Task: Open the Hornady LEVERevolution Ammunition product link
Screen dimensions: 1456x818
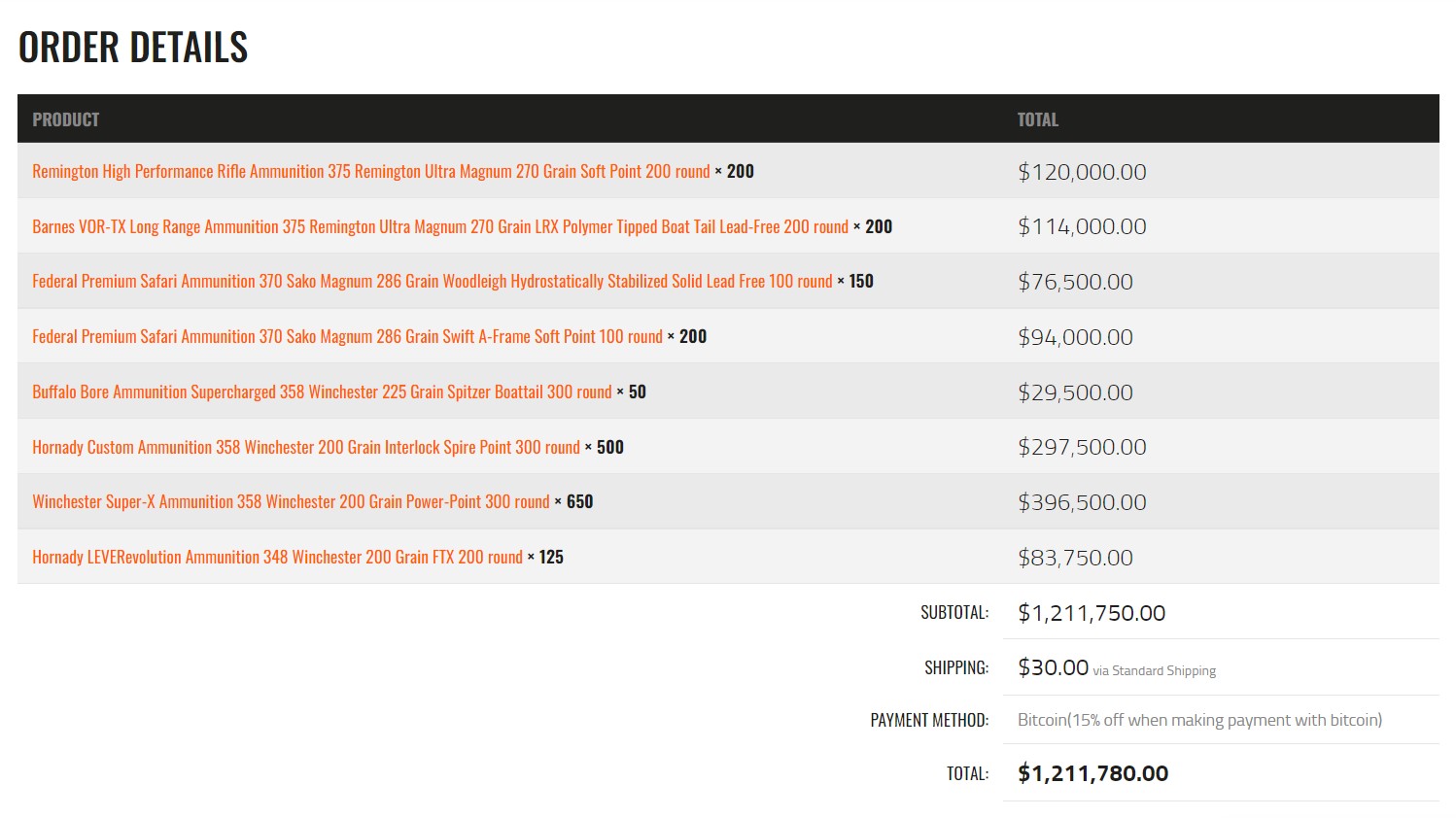Action: point(277,558)
